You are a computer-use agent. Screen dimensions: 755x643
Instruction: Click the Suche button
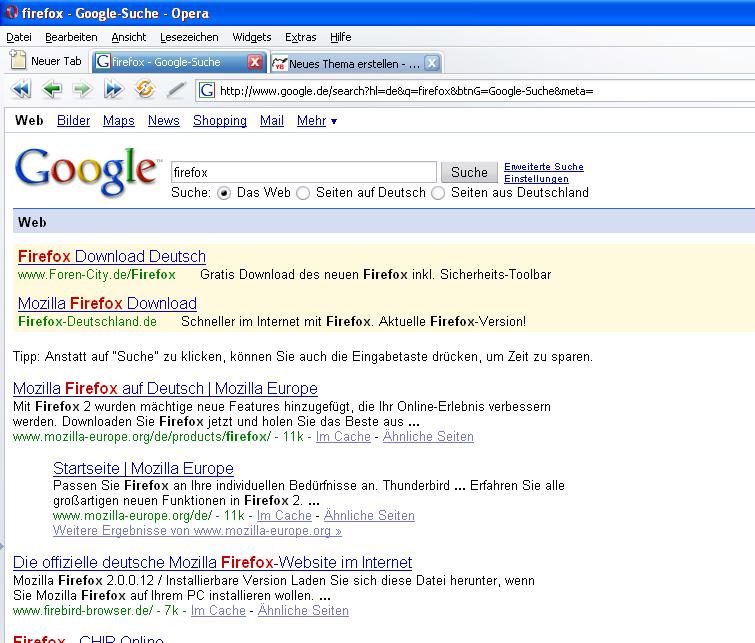(x=469, y=172)
